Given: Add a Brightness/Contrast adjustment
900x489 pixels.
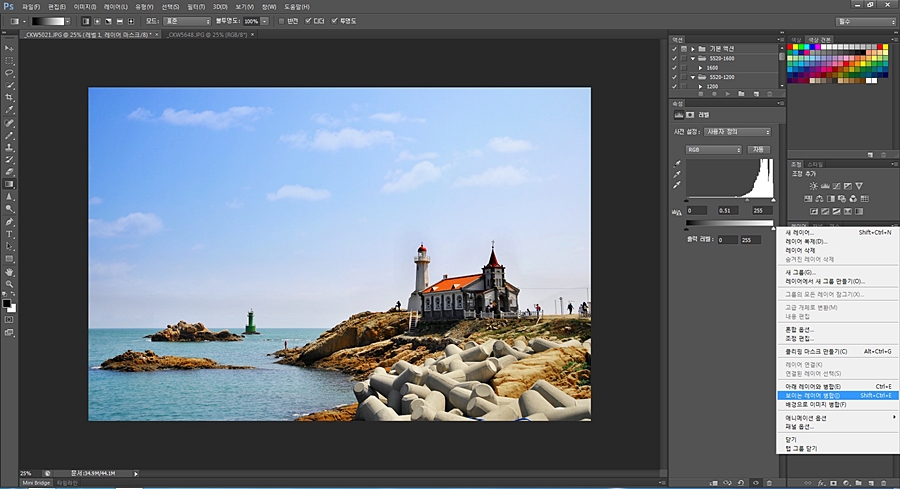Looking at the screenshot, I should [x=813, y=186].
